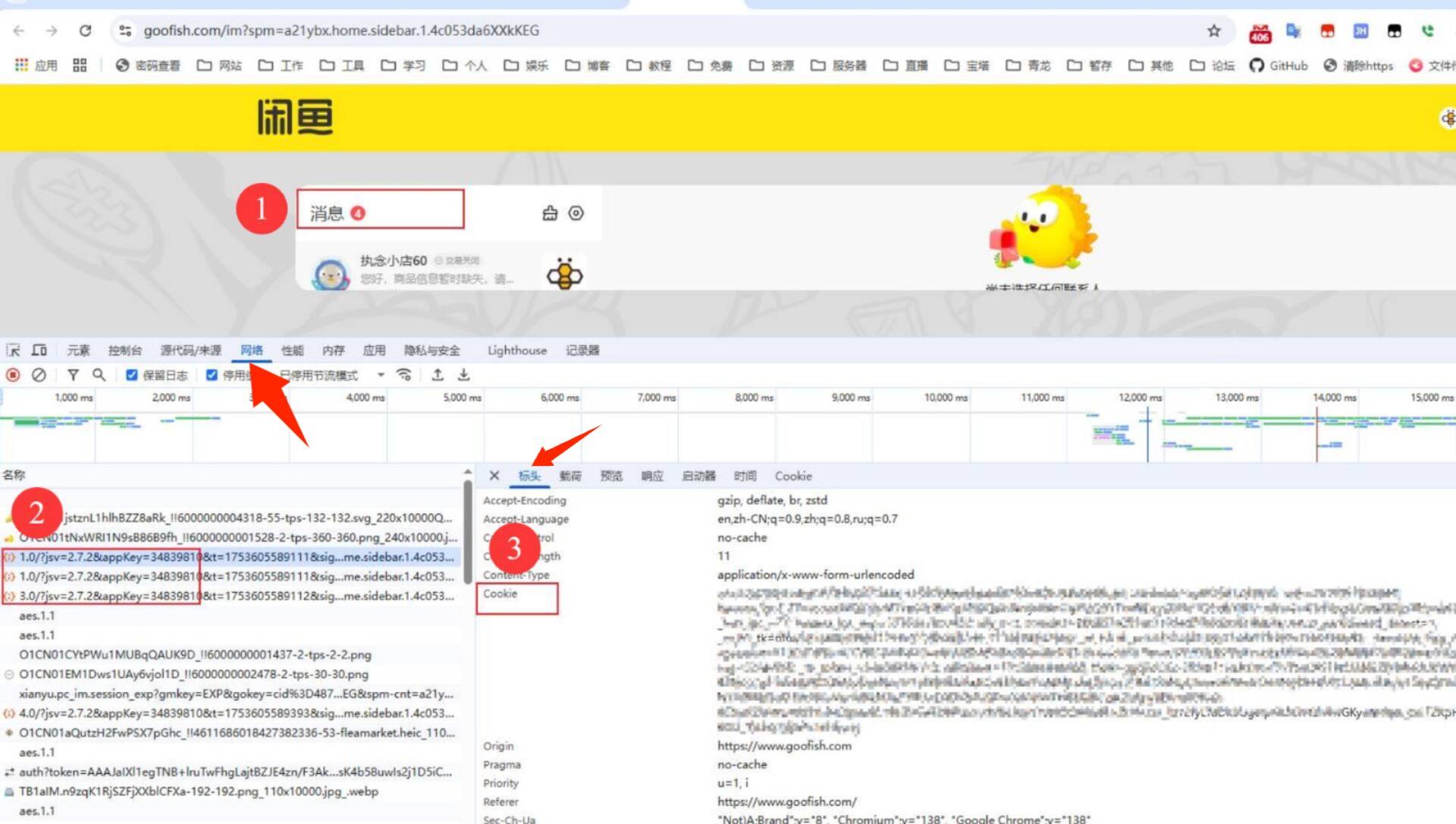Viewport: 1456px width, 824px height.
Task: Click the export HAR download icon
Action: pos(463,375)
